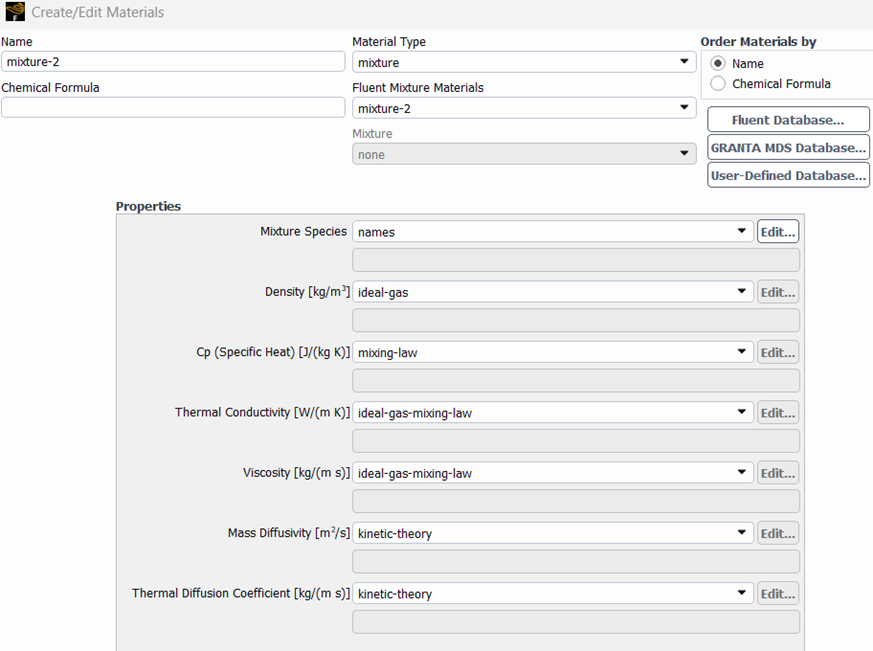Click the empty value box under Cp Specific Heat
The height and width of the screenshot is (651, 873).
[576, 380]
